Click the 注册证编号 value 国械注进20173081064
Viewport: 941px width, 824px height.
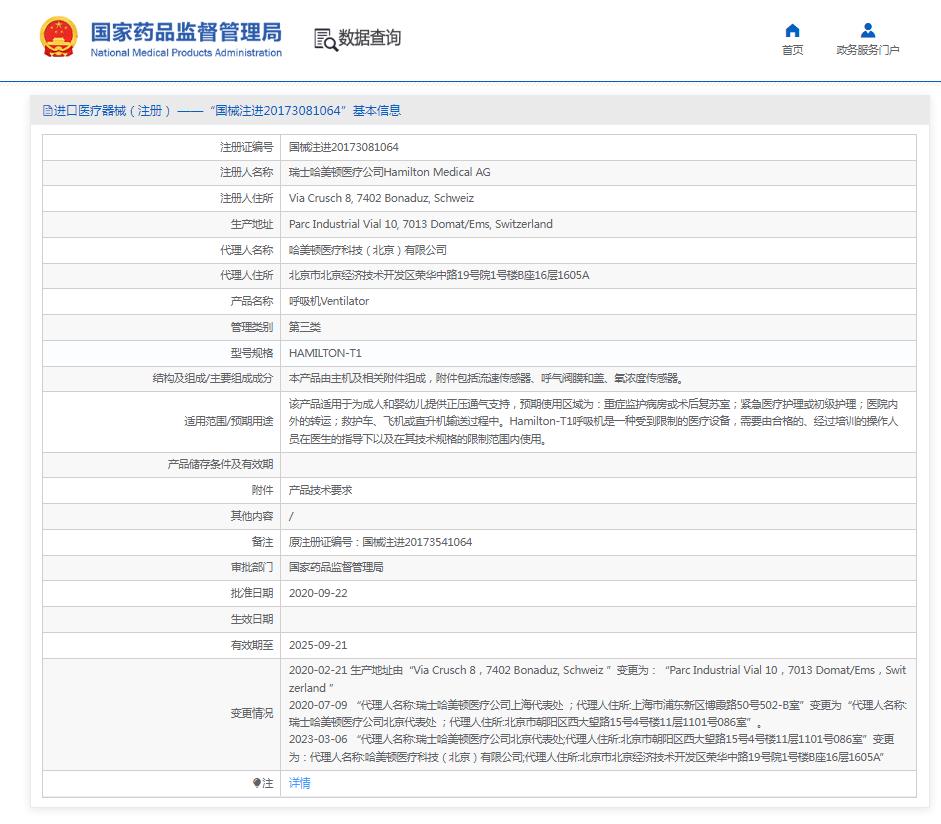click(x=343, y=147)
